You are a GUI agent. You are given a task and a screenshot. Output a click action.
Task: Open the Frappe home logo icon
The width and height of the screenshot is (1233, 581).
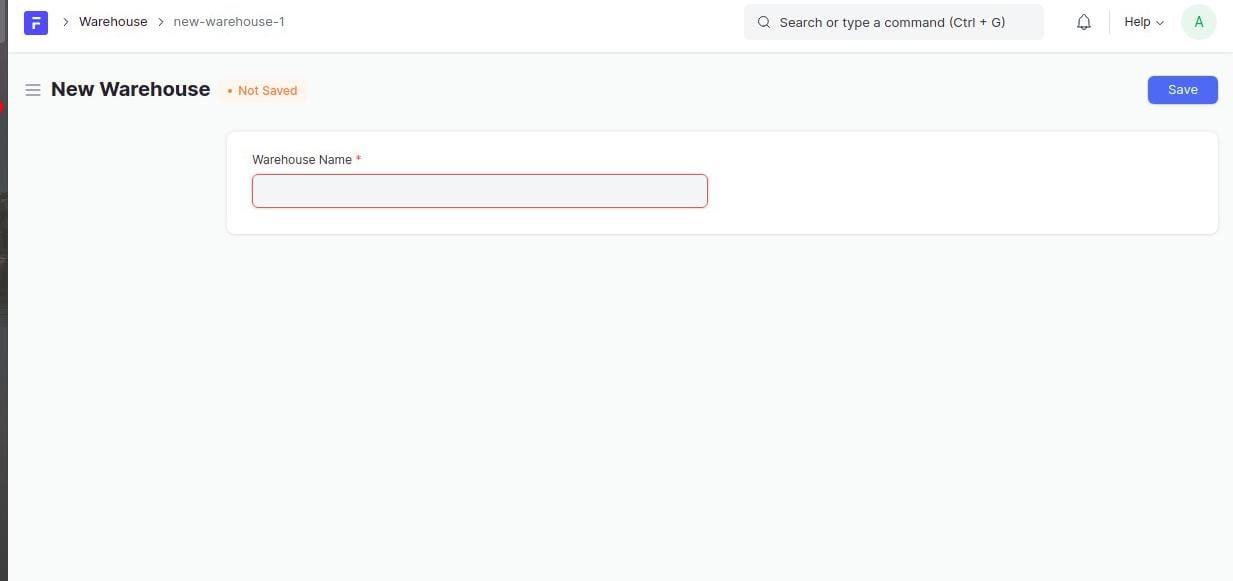click(x=36, y=22)
